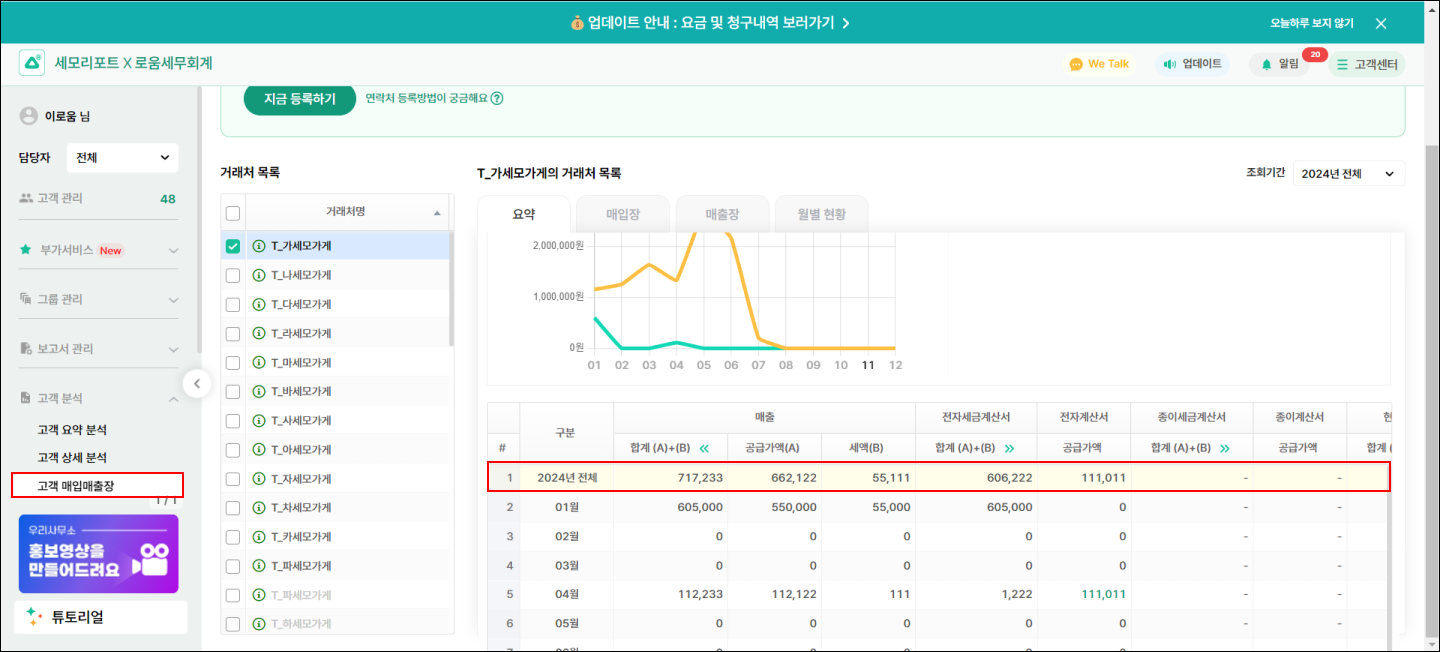The width and height of the screenshot is (1440, 652).
Task: Close the top update banner
Action: tap(1381, 23)
